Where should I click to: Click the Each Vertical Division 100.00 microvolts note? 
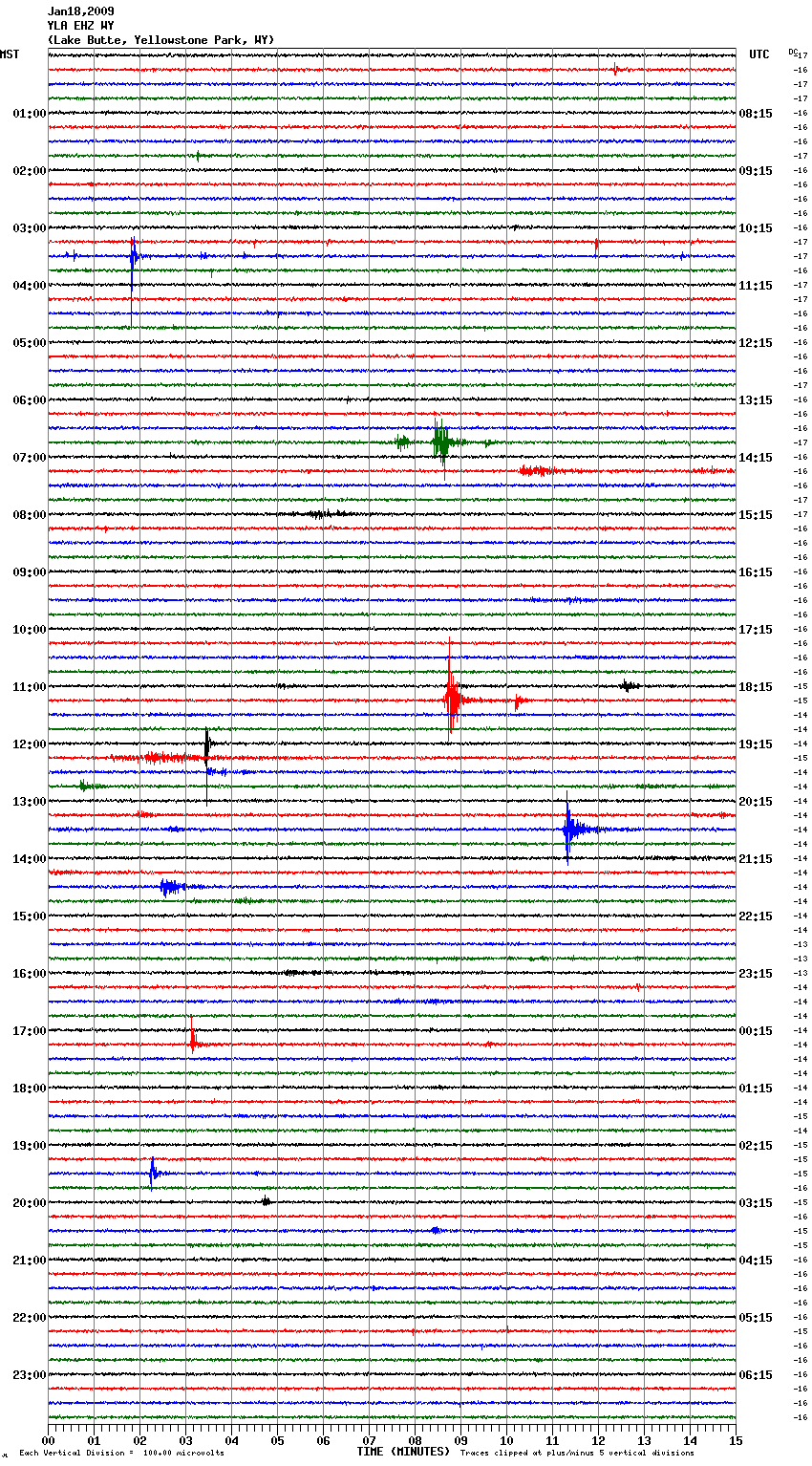(121, 1454)
